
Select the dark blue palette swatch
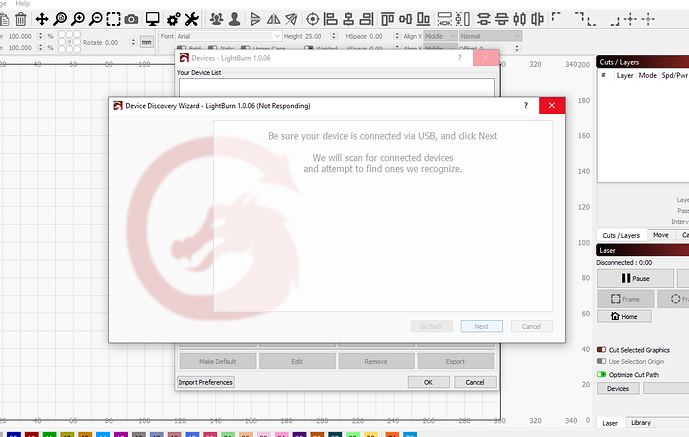pyautogui.click(x=14, y=434)
